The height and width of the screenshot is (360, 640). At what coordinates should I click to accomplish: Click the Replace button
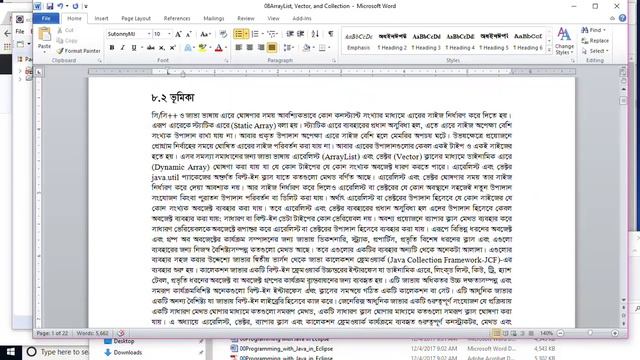(595, 40)
